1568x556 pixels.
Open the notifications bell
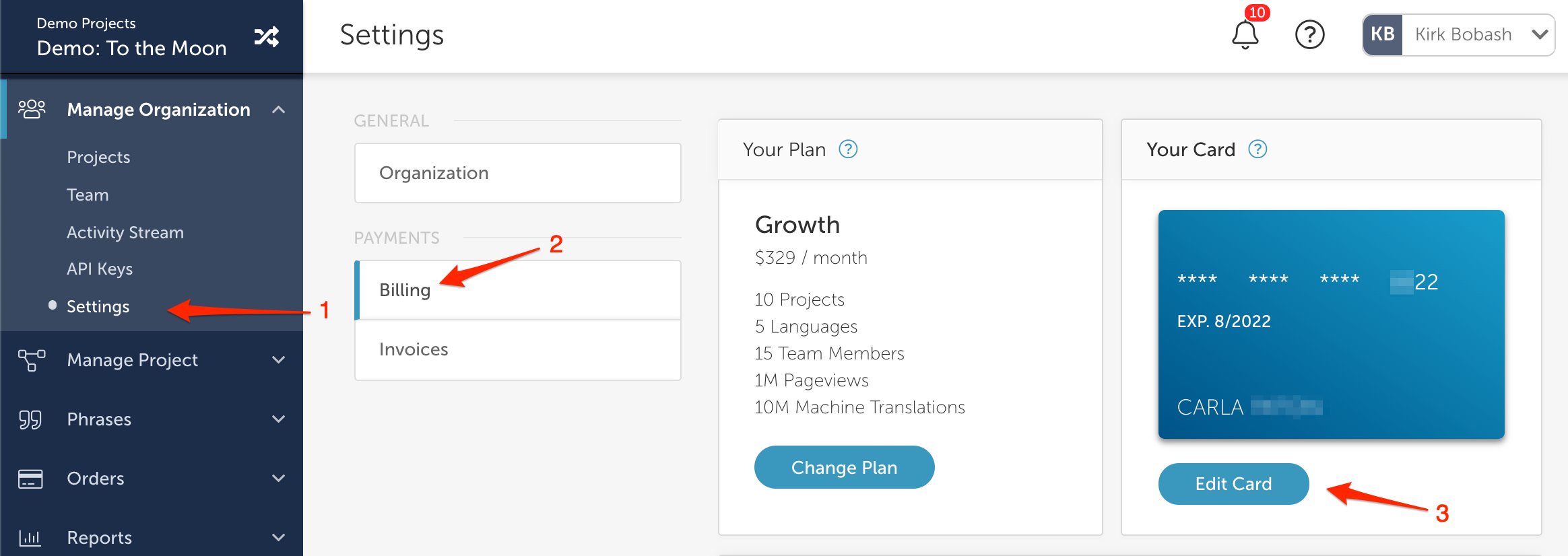point(1245,35)
